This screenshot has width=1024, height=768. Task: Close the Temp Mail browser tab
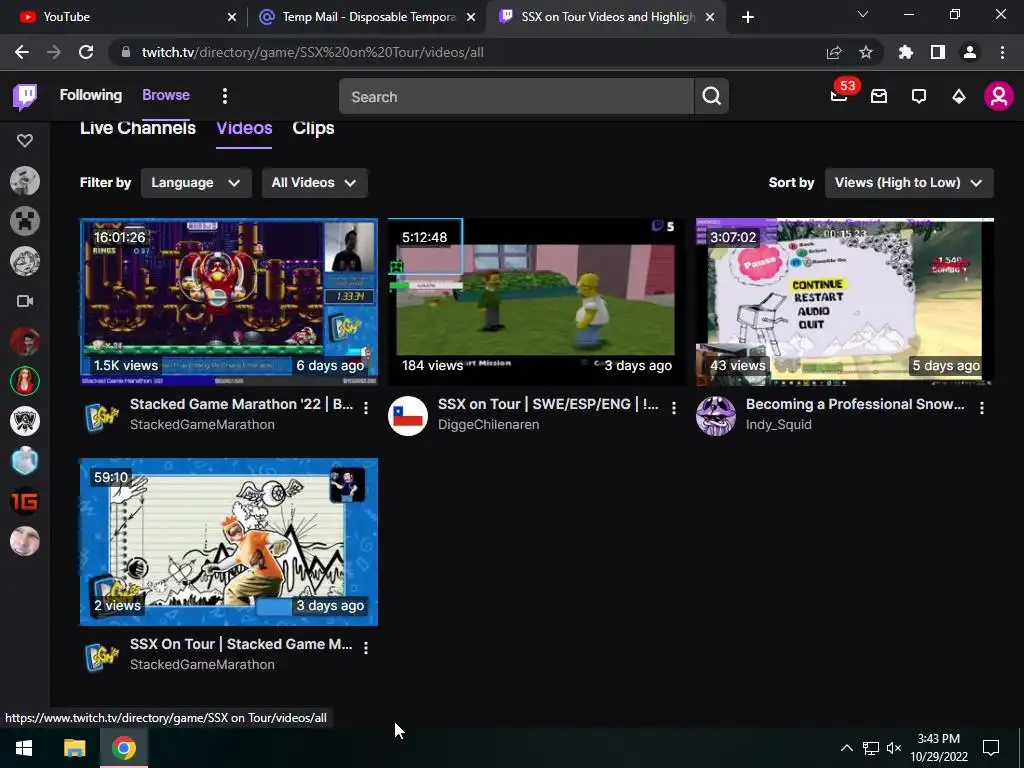471,17
